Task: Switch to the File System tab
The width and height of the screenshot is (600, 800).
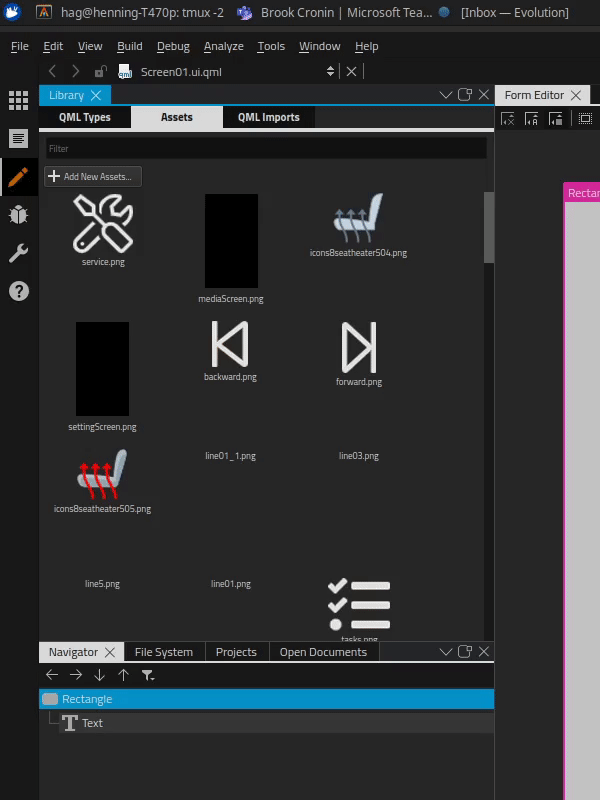Action: [163, 652]
